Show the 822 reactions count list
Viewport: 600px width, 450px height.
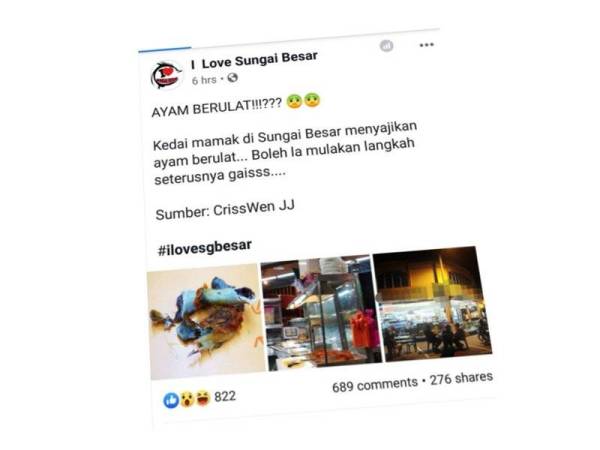[x=225, y=396]
